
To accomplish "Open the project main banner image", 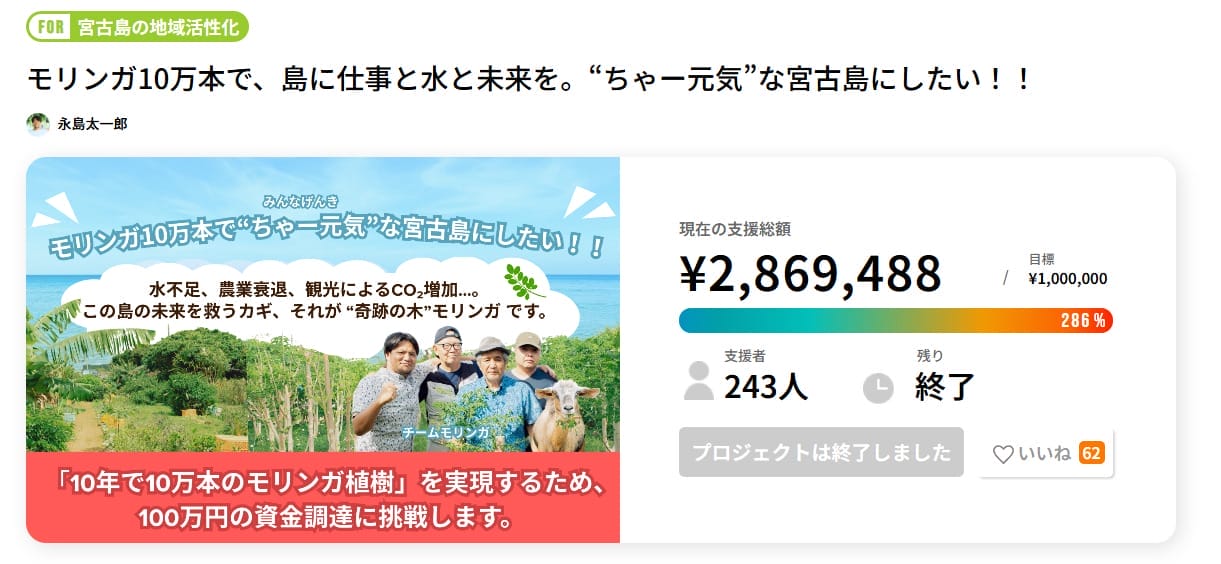I will click(322, 349).
